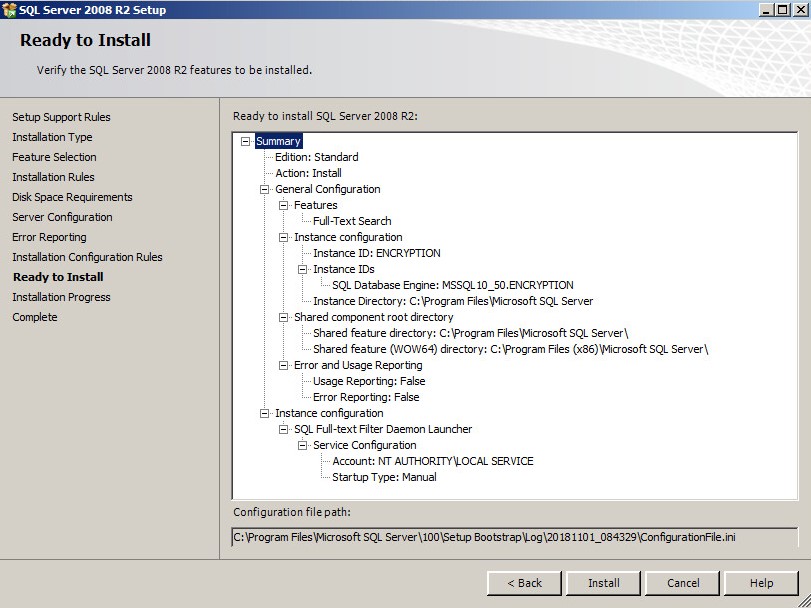This screenshot has height=608, width=811.
Task: Select the Disk Space Requirements step
Action: (x=72, y=197)
